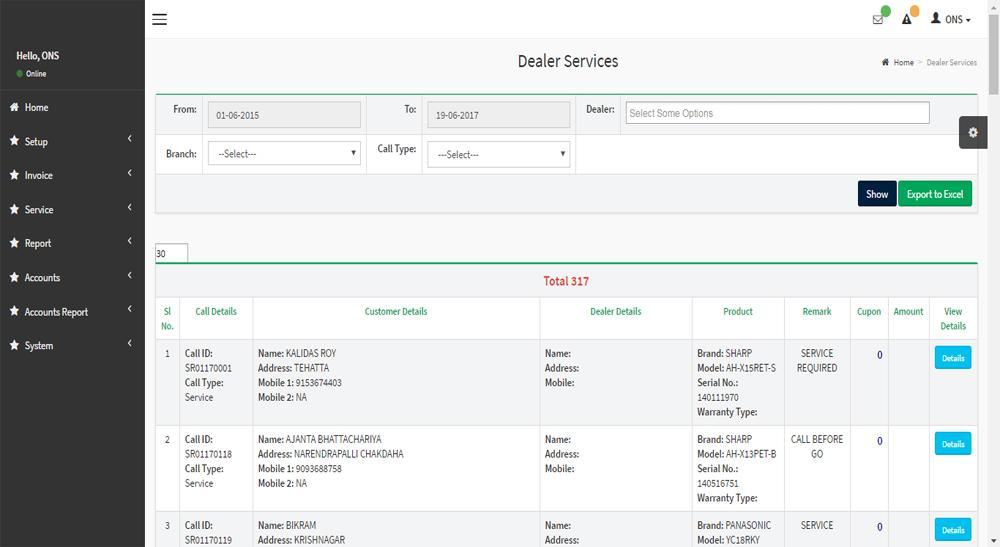The image size is (1000, 547).
Task: Click the Call Details column header
Action: [216, 312]
